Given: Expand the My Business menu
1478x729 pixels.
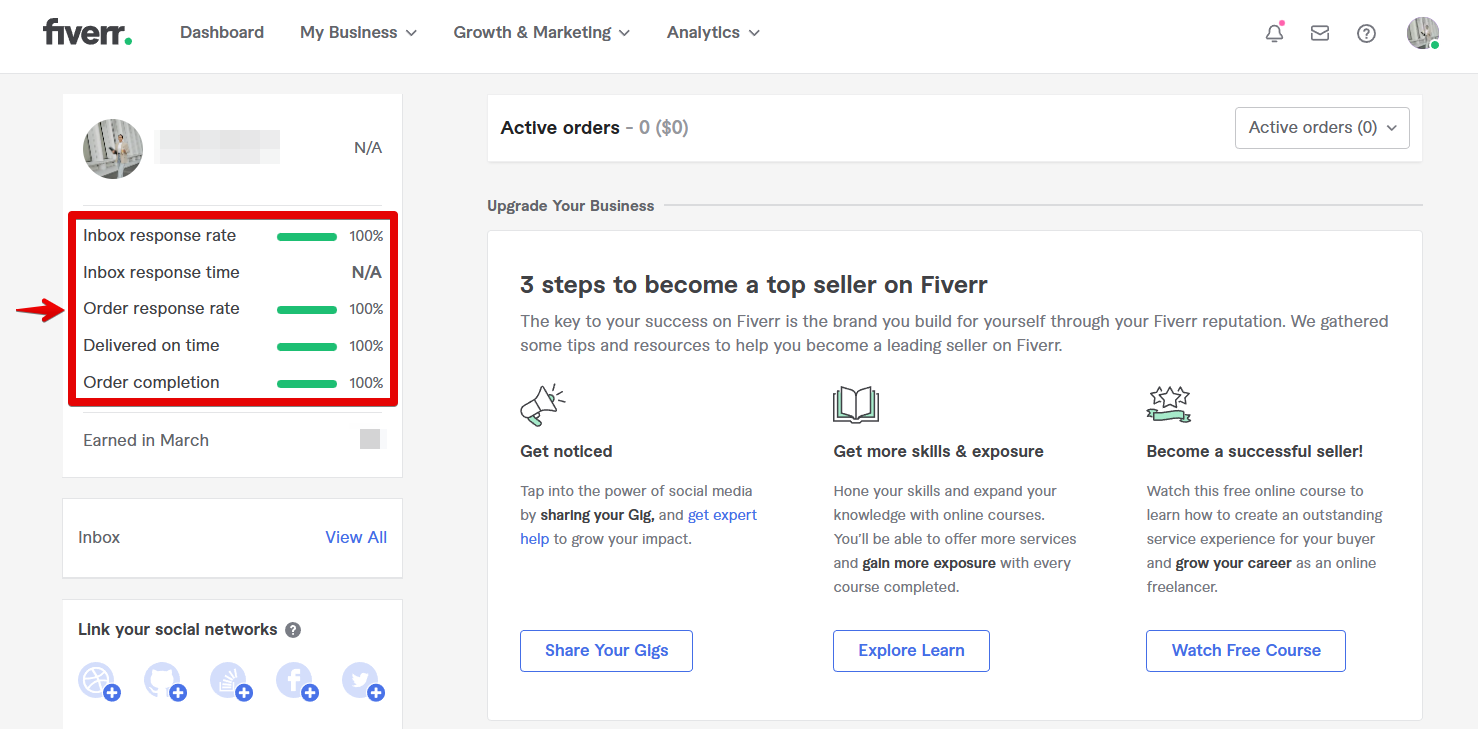Looking at the screenshot, I should (358, 32).
